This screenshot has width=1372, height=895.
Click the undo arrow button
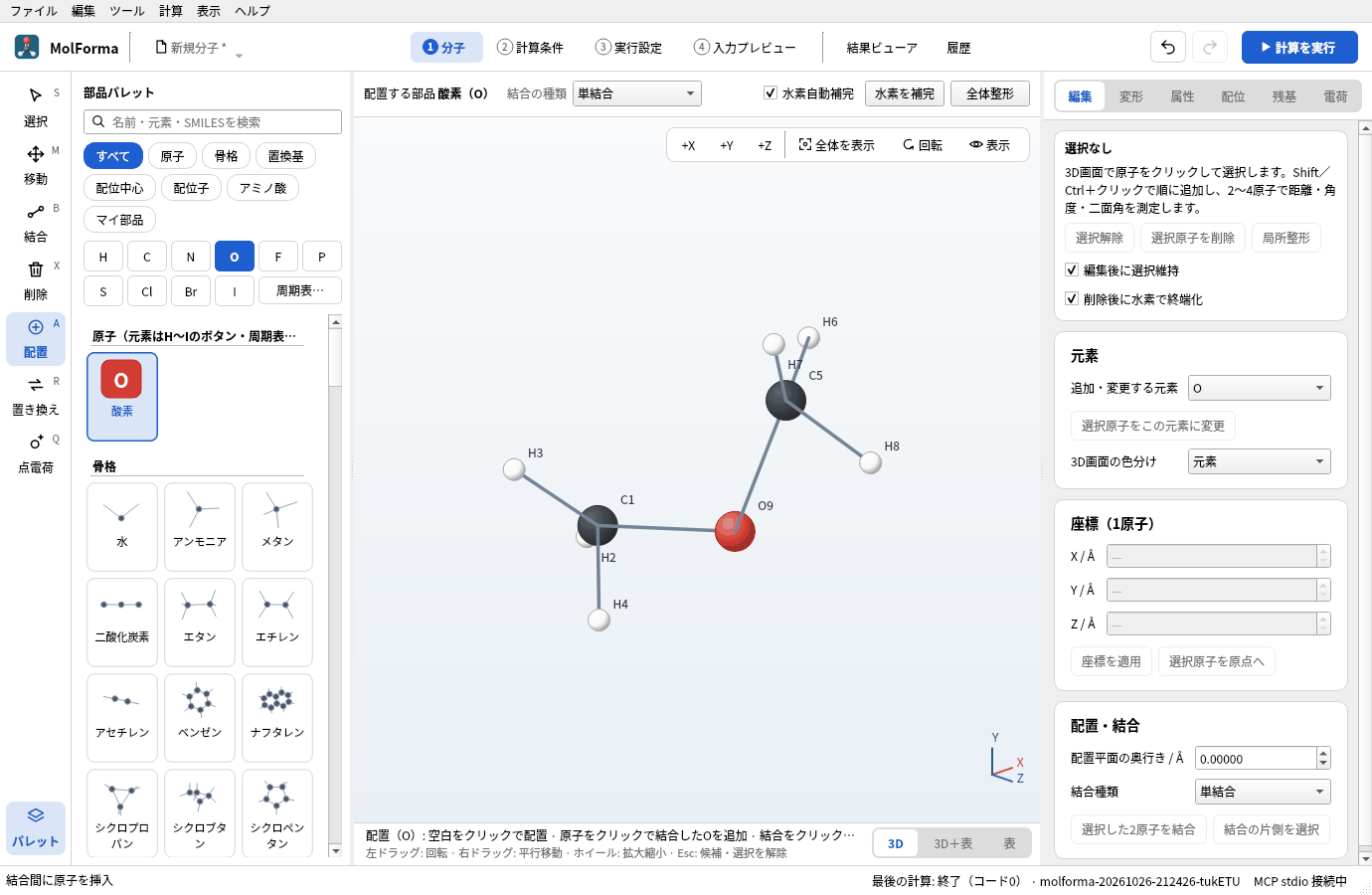pyautogui.click(x=1168, y=47)
